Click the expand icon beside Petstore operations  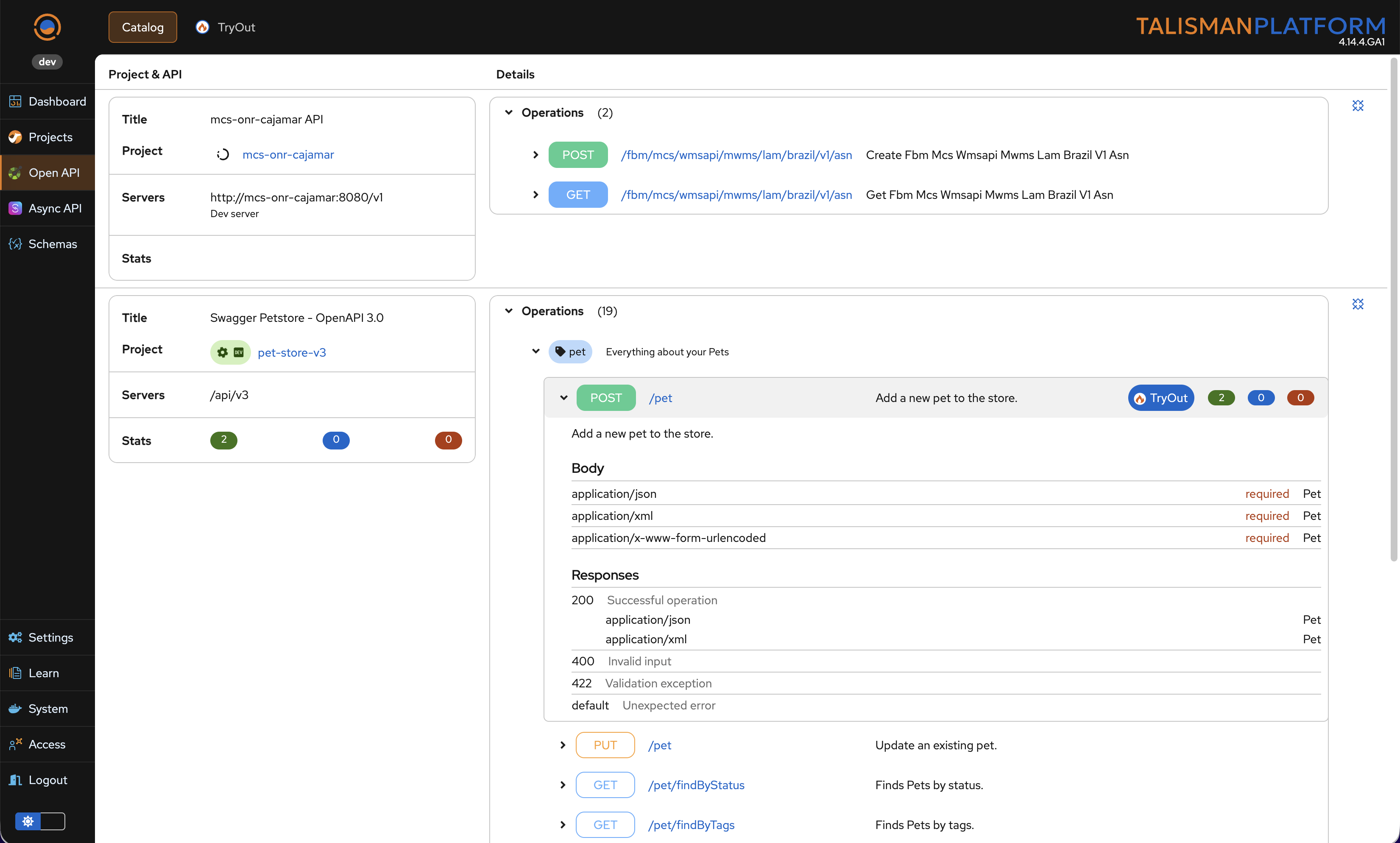[x=1358, y=304]
